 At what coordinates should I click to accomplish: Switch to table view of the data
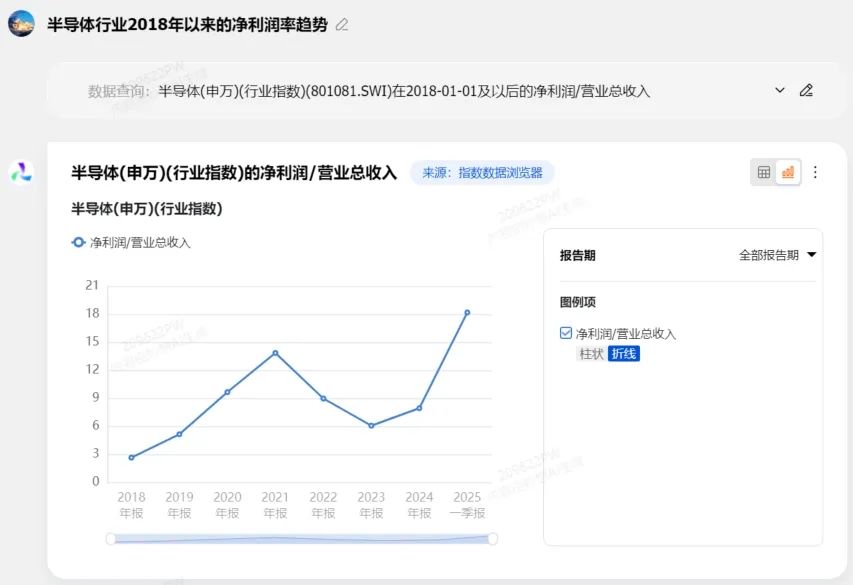763,171
